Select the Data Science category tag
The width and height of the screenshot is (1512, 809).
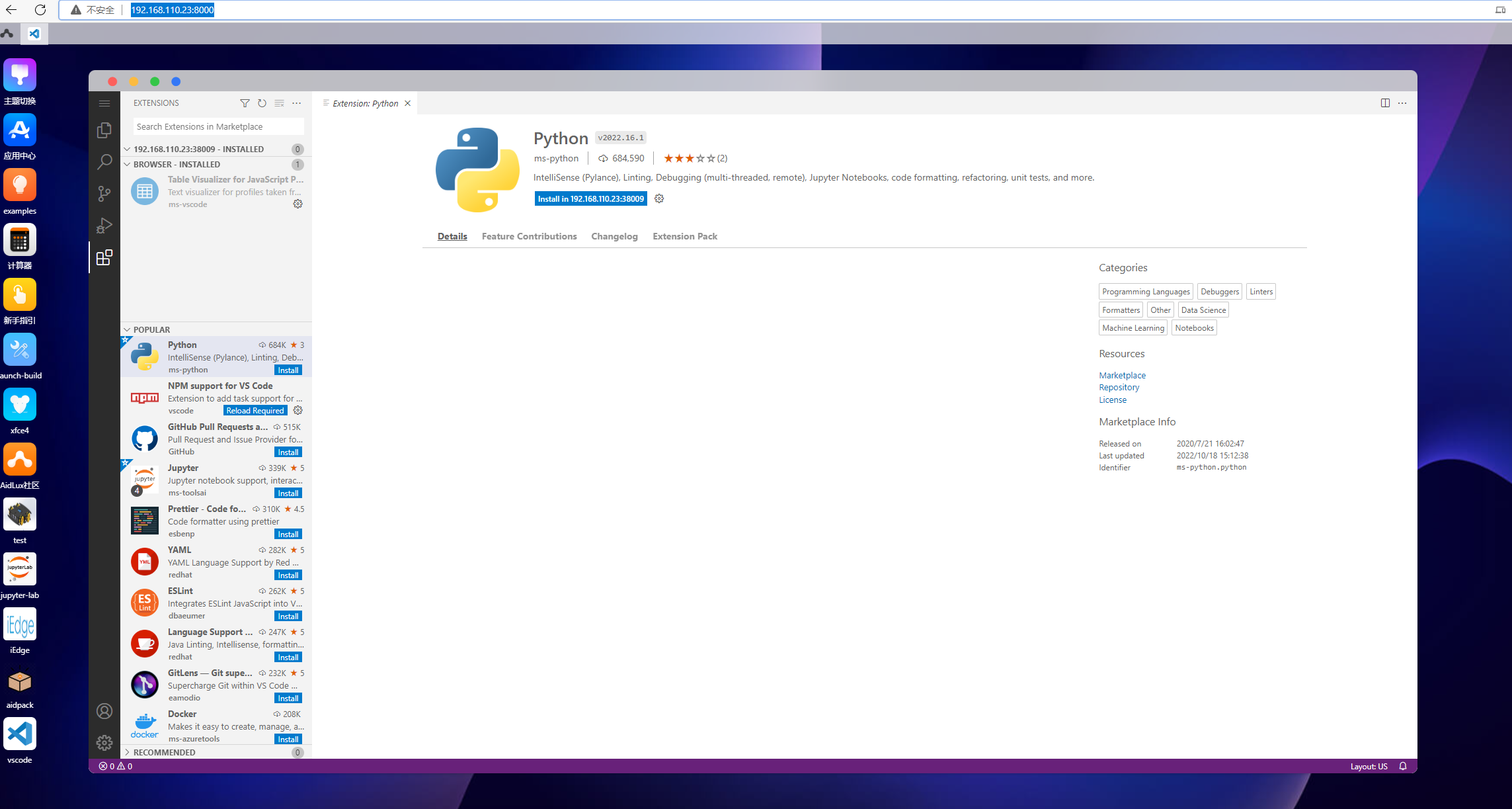pos(1203,310)
